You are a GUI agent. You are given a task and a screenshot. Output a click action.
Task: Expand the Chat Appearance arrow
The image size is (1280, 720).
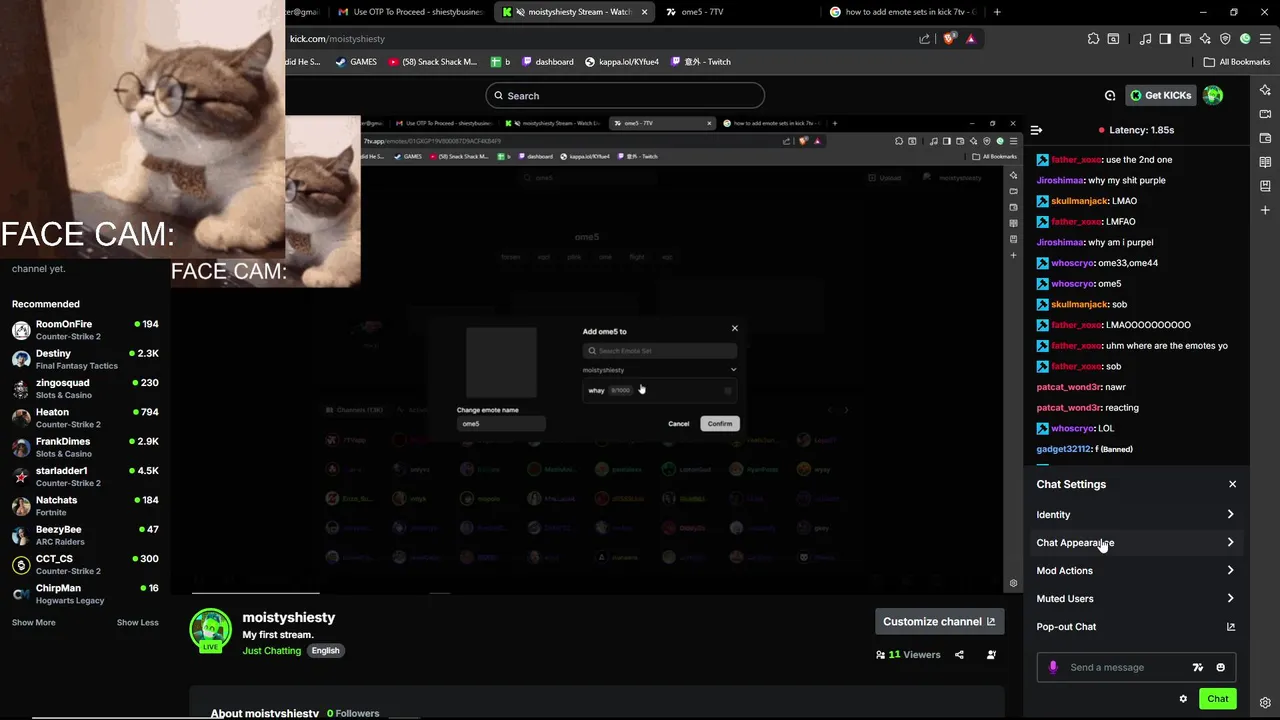click(1230, 543)
